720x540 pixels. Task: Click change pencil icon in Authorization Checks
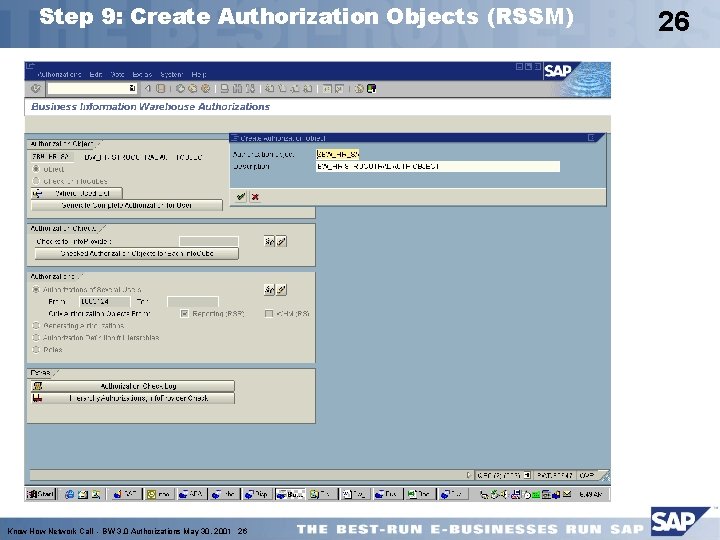point(281,241)
